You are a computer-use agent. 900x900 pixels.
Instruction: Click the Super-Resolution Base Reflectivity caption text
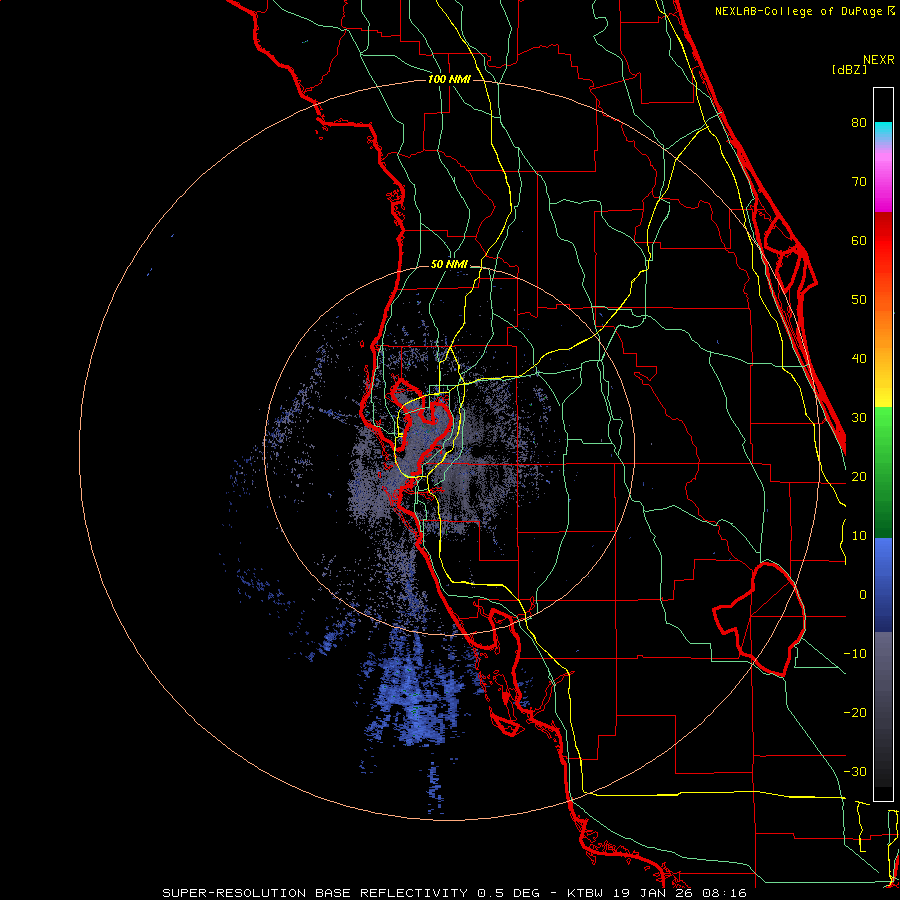click(x=315, y=893)
